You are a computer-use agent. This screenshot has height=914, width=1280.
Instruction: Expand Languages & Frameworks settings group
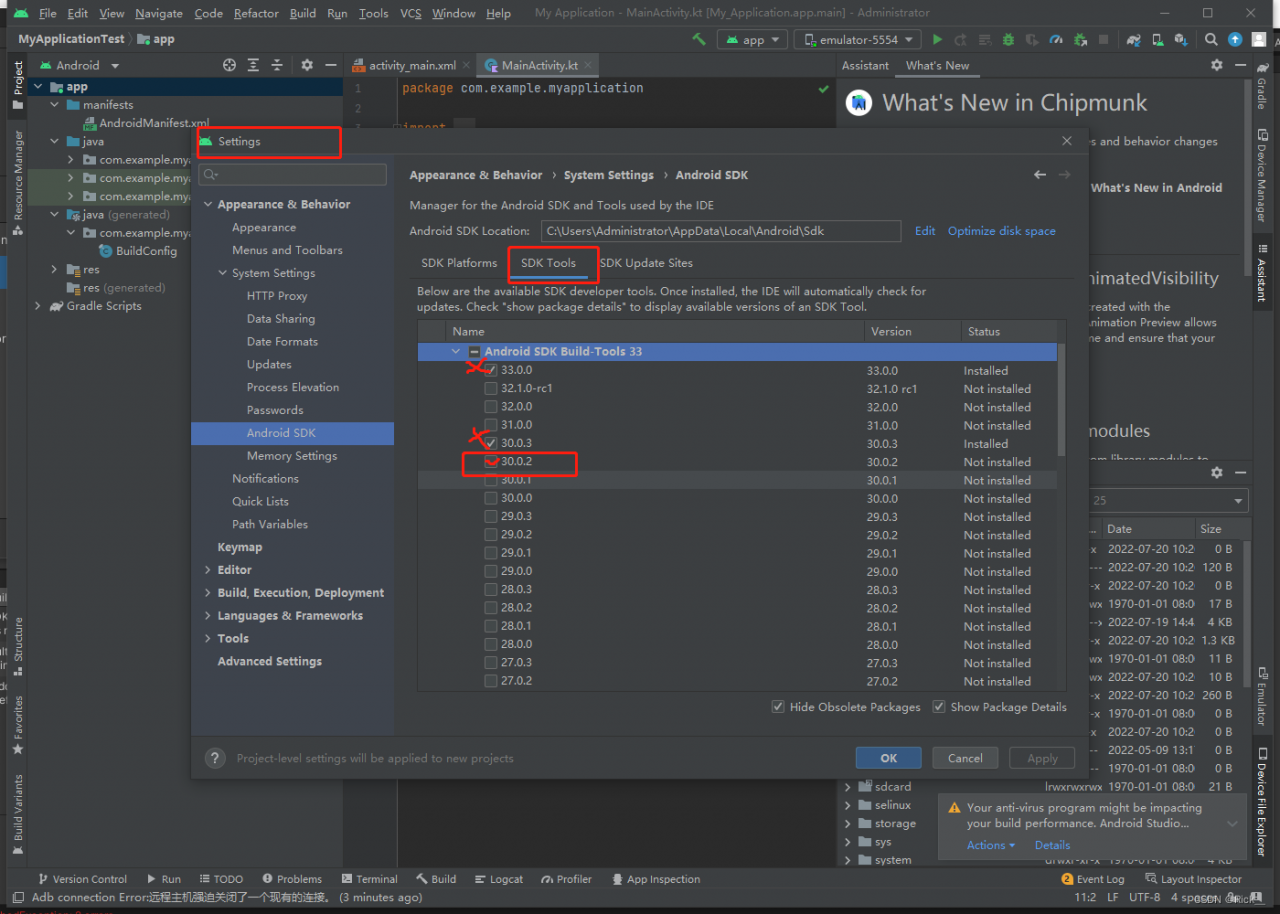click(x=208, y=616)
